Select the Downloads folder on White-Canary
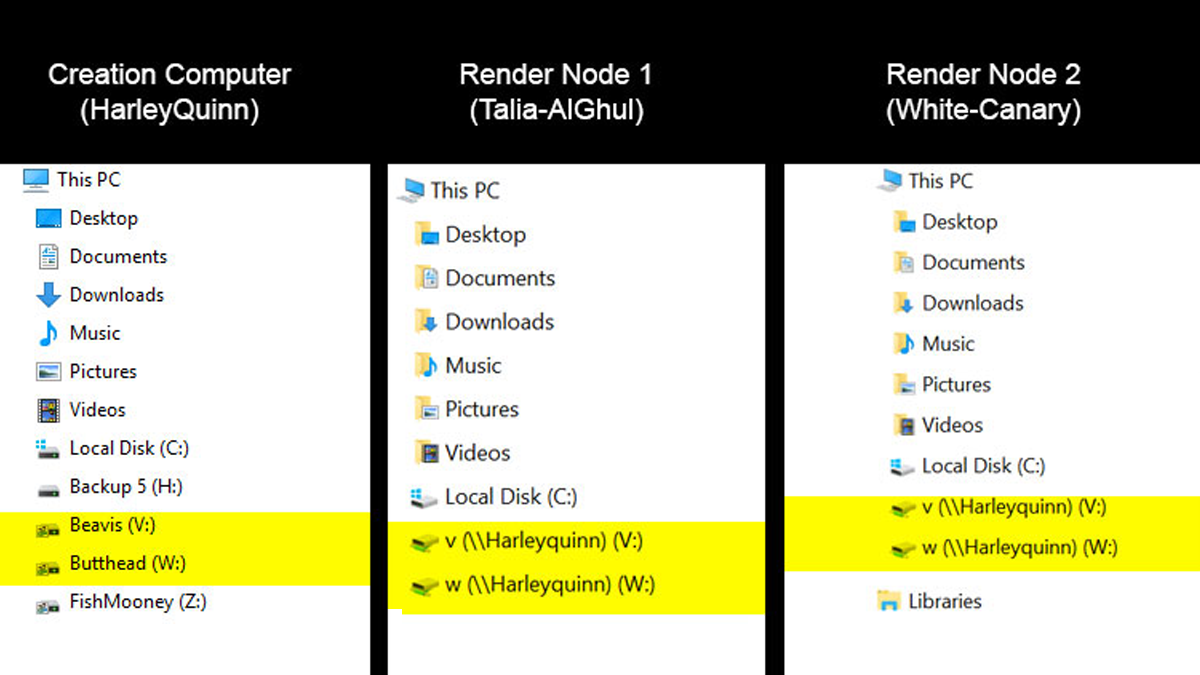The image size is (1200, 675). click(x=971, y=302)
